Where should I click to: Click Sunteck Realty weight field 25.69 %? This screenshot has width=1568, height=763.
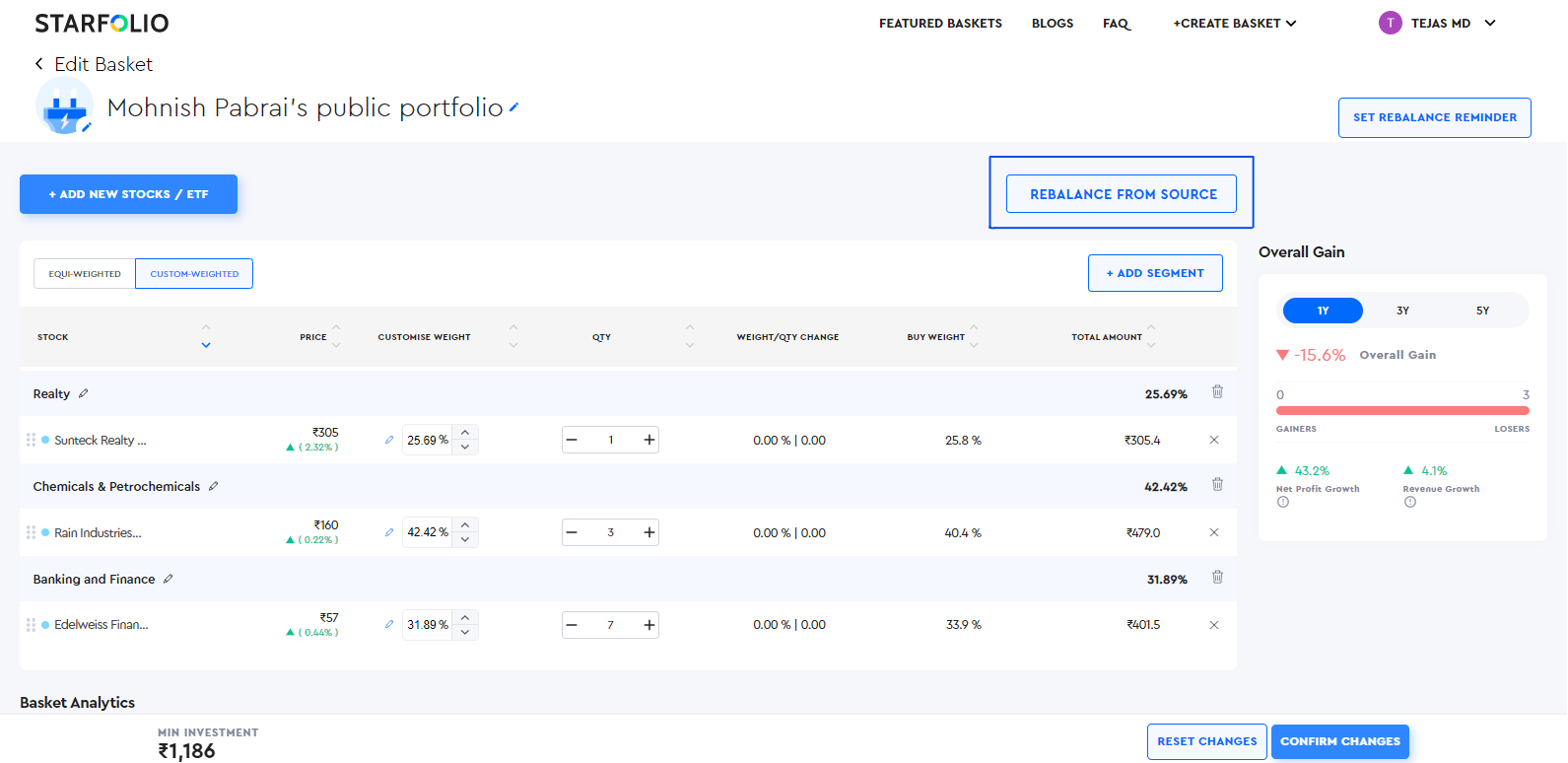click(x=428, y=440)
